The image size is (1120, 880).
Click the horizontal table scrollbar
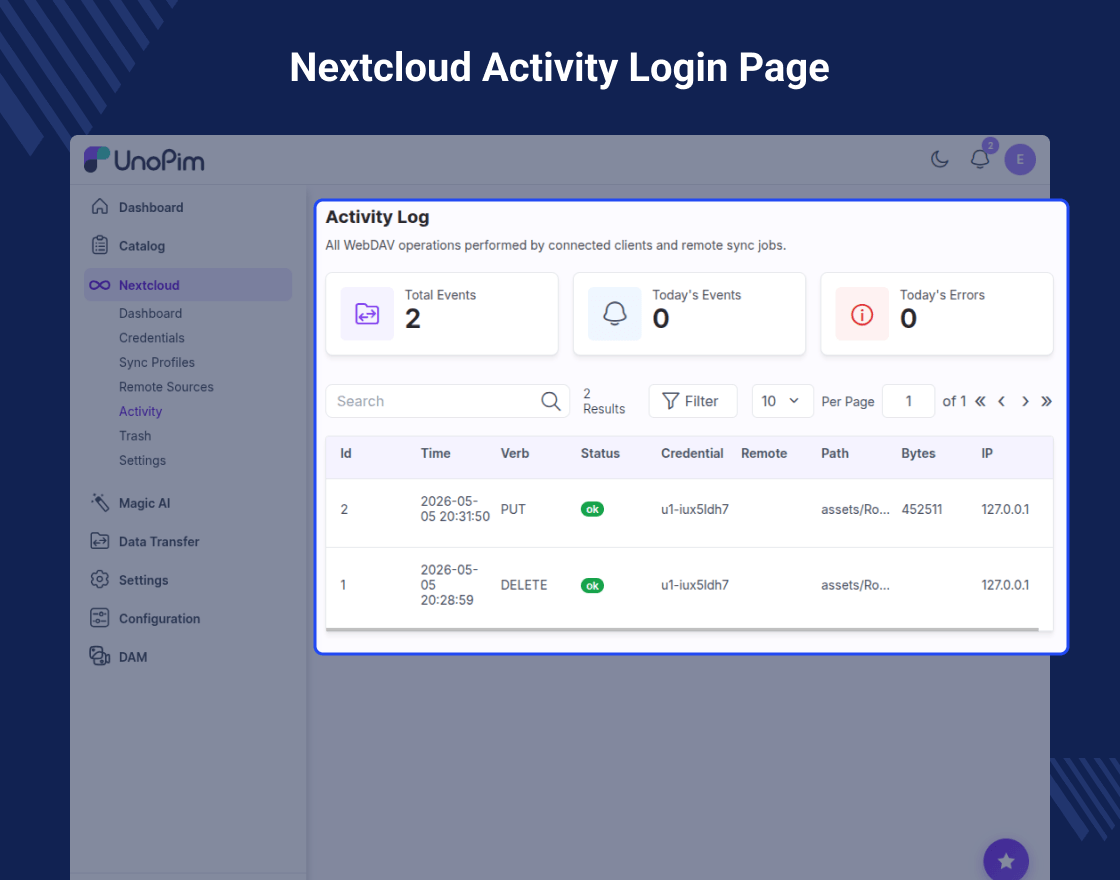click(682, 629)
